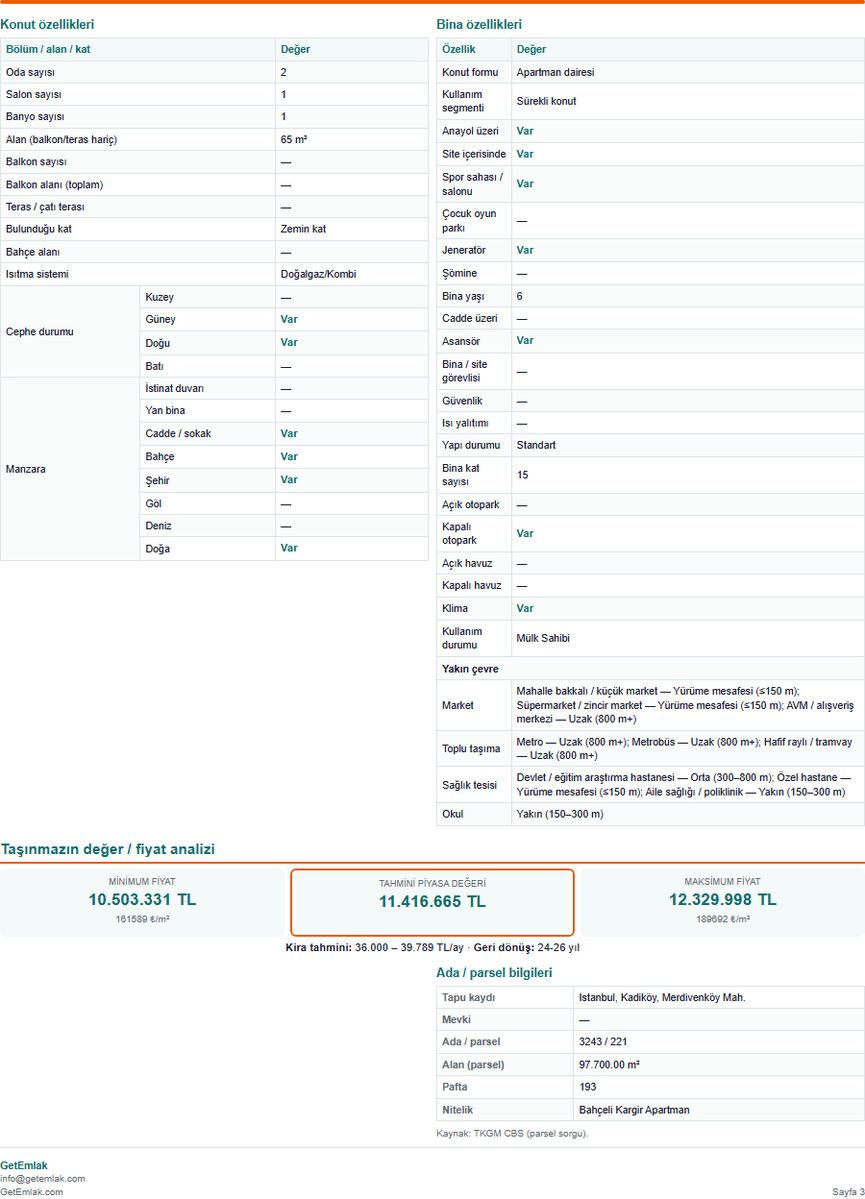The width and height of the screenshot is (865, 1199).
Task: Click the "MAKSİMUM FİYAT" card label
Action: [722, 882]
